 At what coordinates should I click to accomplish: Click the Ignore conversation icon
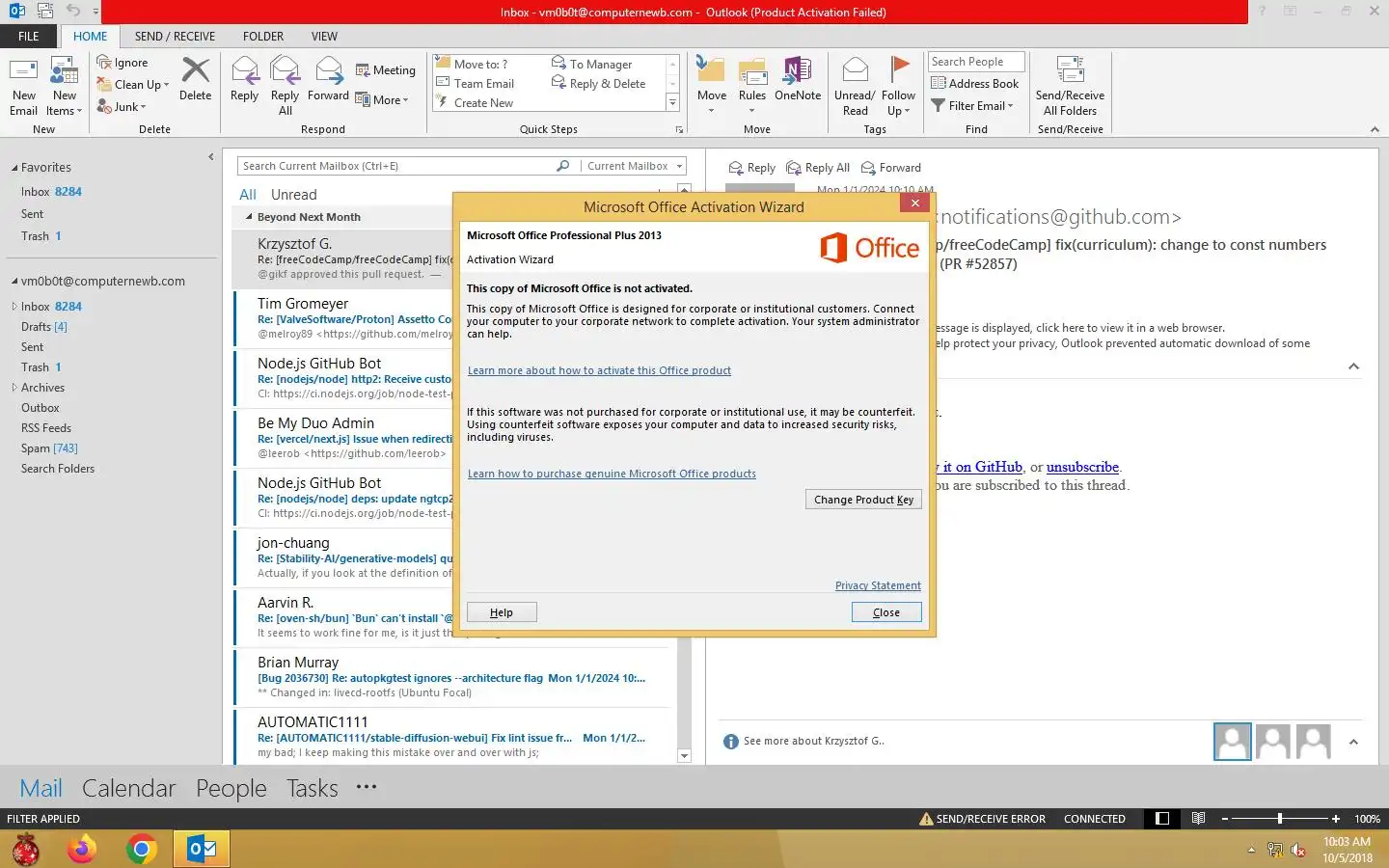click(122, 63)
